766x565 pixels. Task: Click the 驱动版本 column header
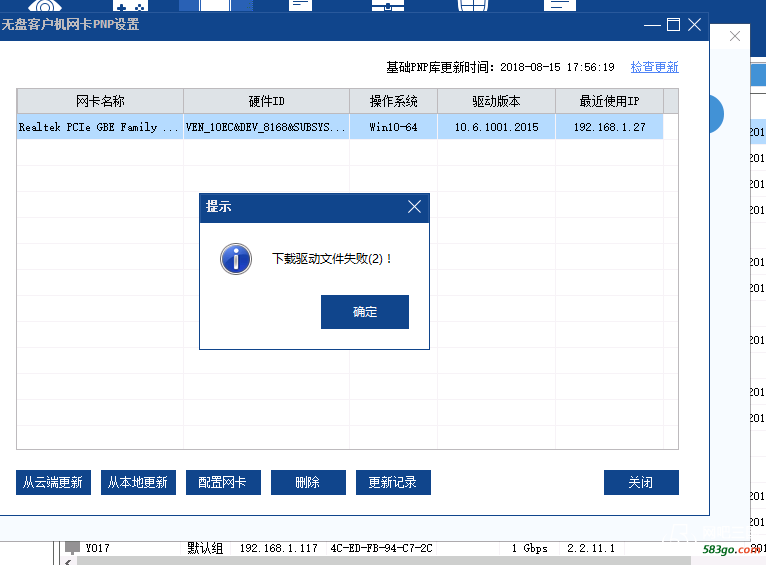pyautogui.click(x=496, y=101)
